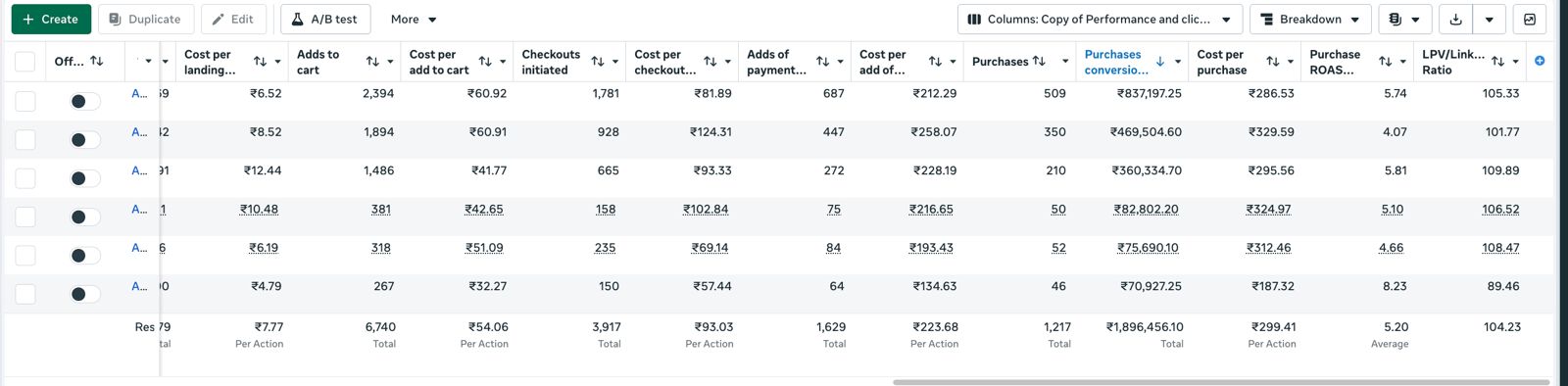Tick the checkbox for the ₹10.48 row
Image resolution: width=1568 pixels, height=386 pixels.
coord(25,217)
